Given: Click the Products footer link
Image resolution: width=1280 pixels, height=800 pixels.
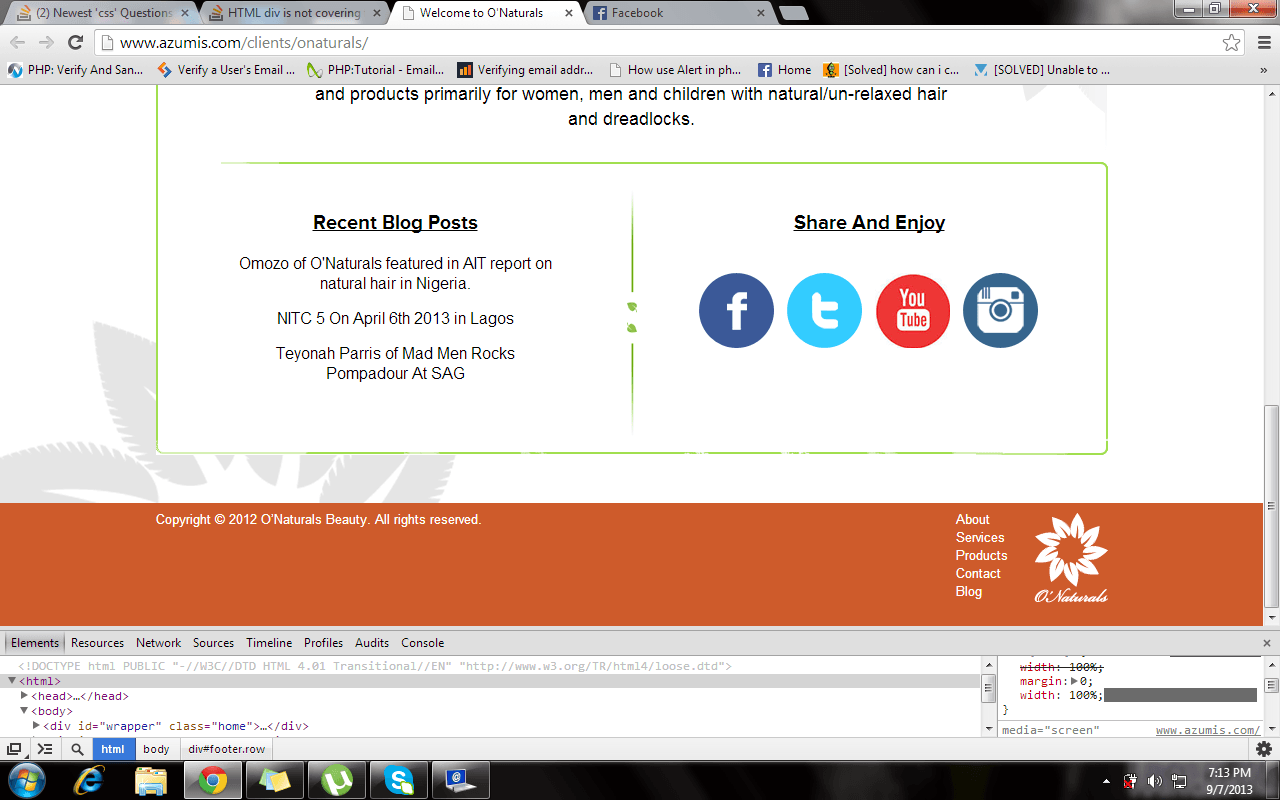Looking at the screenshot, I should tap(981, 555).
